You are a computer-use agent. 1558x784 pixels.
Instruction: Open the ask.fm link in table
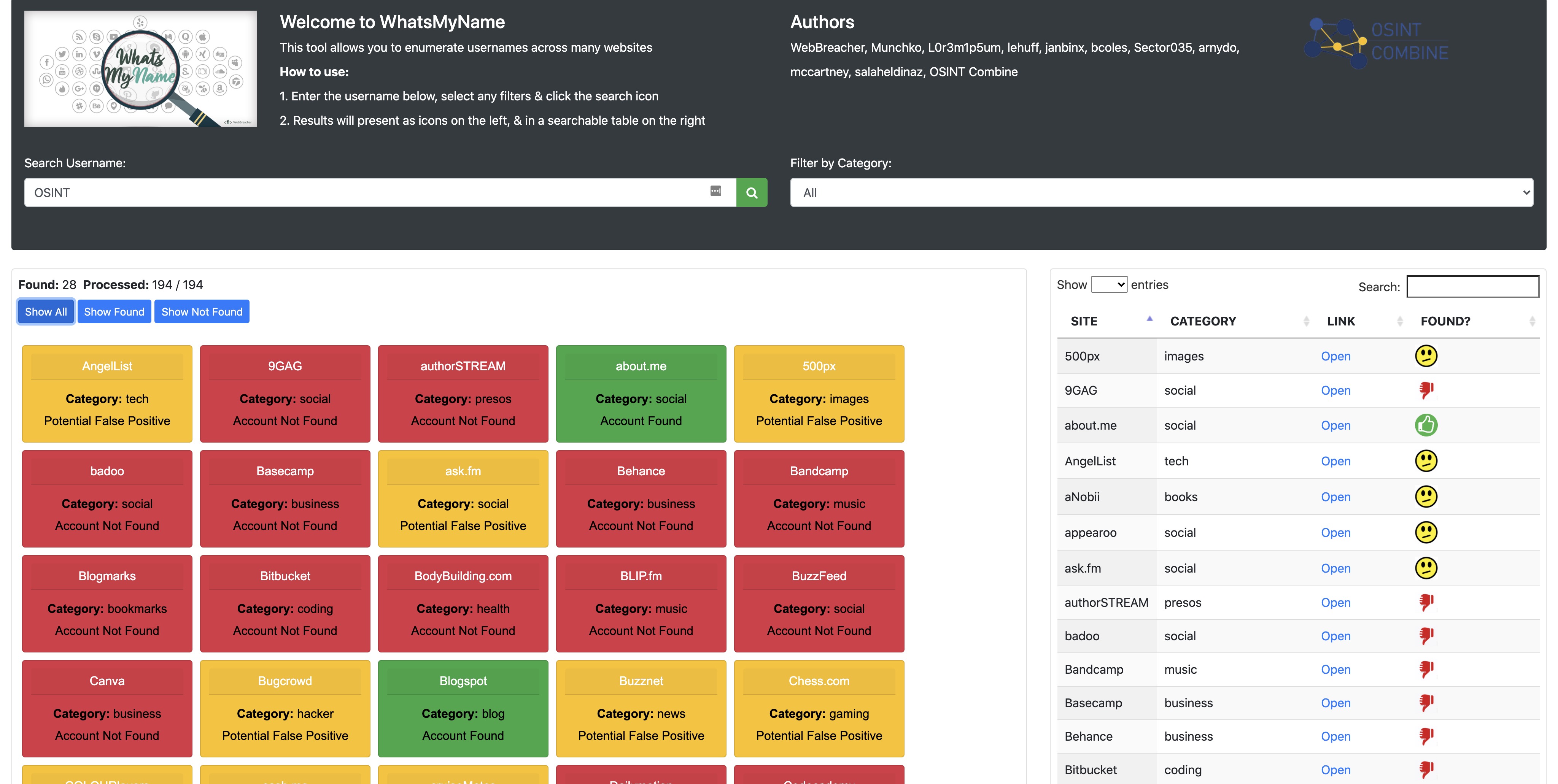click(1335, 568)
